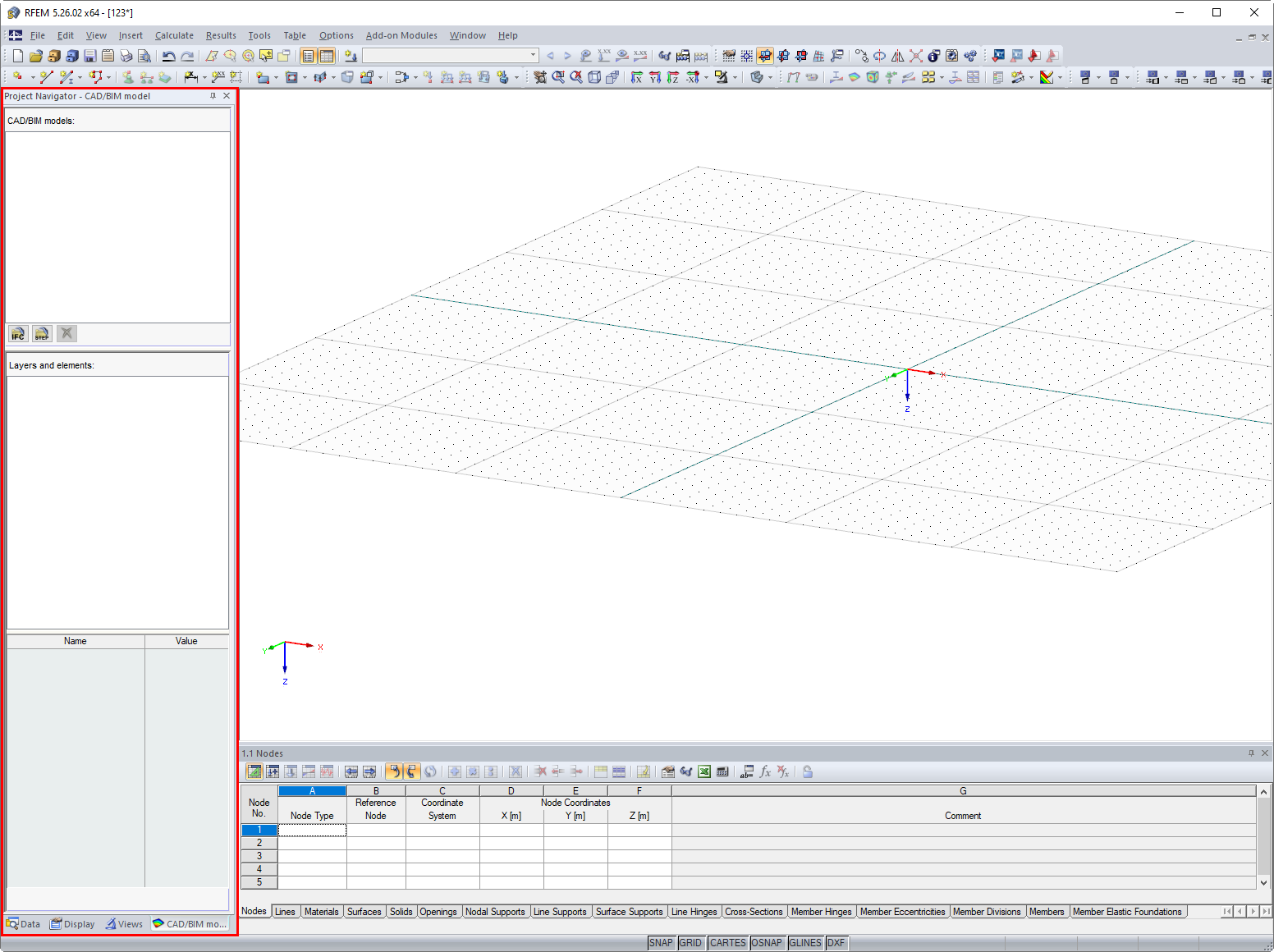Open the calculator in the table toolbar
Screen dimensions: 1274x952
tap(722, 771)
